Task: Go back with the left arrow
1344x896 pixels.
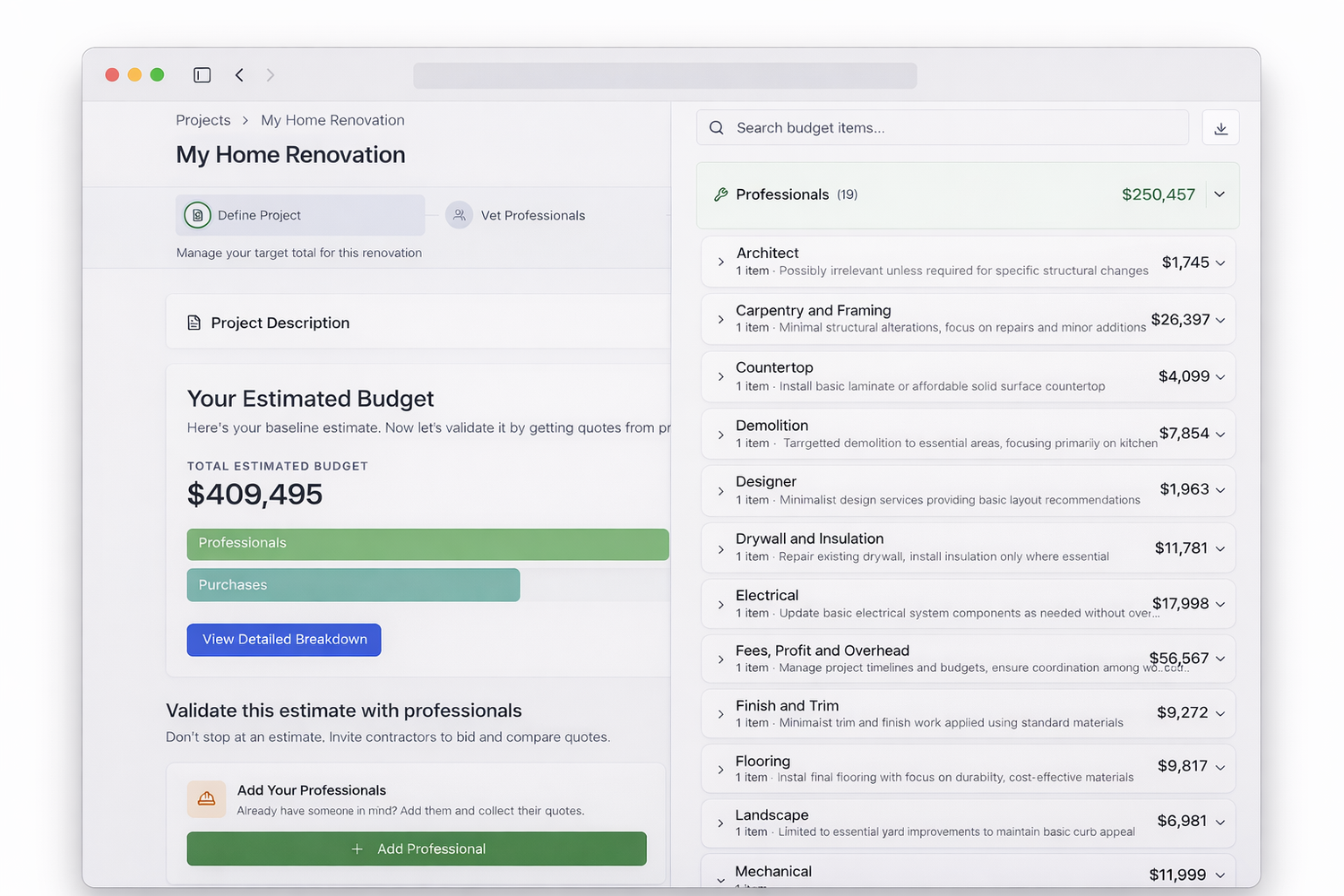Action: pyautogui.click(x=239, y=75)
